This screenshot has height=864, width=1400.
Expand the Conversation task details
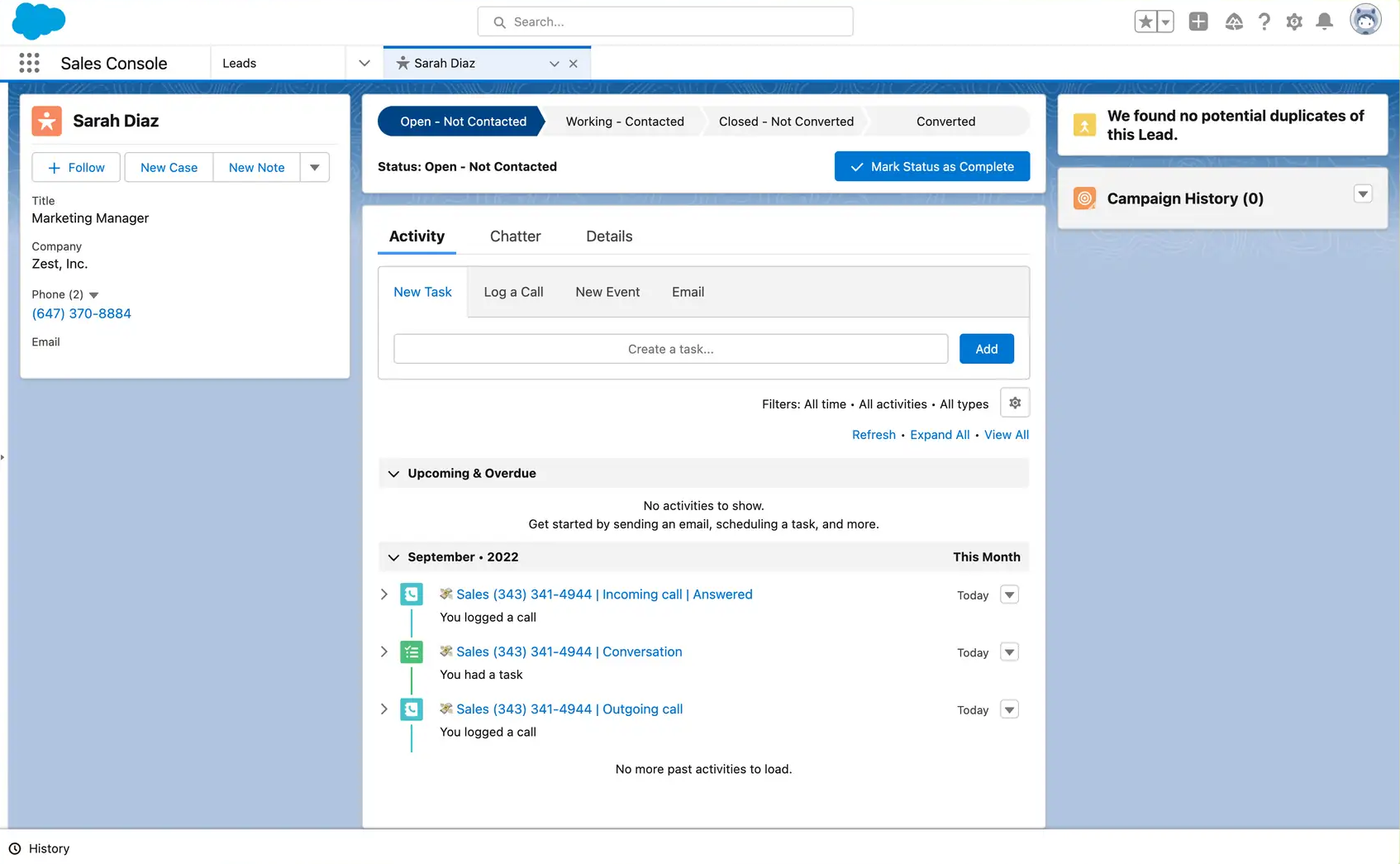383,652
